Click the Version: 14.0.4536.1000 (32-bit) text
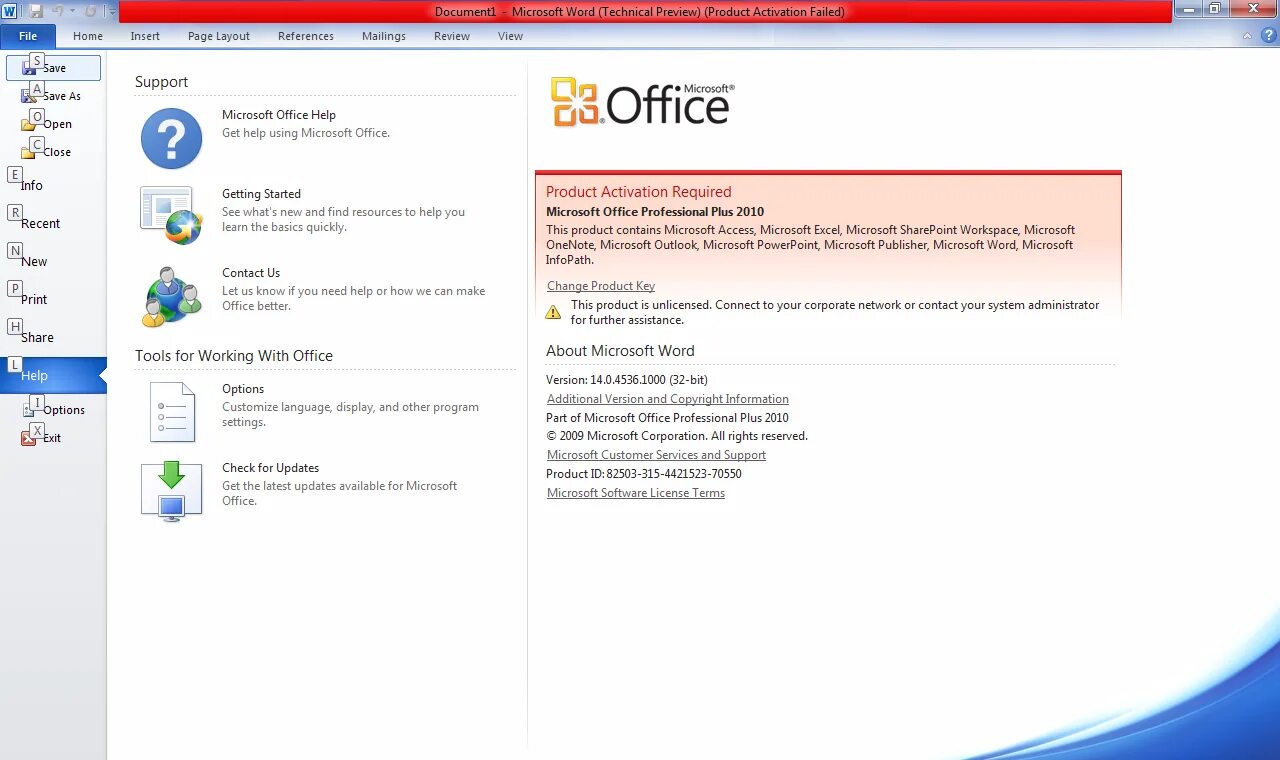 627,380
